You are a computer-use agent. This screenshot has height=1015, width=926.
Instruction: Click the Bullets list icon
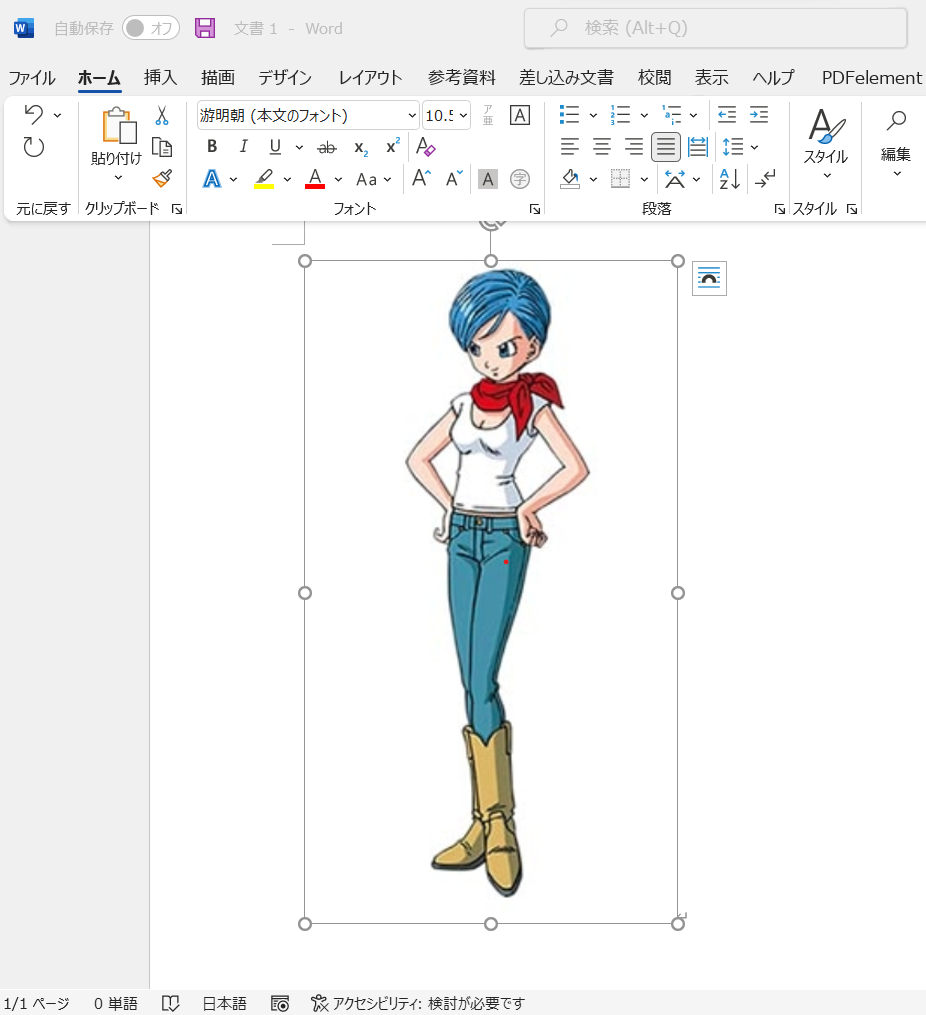click(569, 115)
